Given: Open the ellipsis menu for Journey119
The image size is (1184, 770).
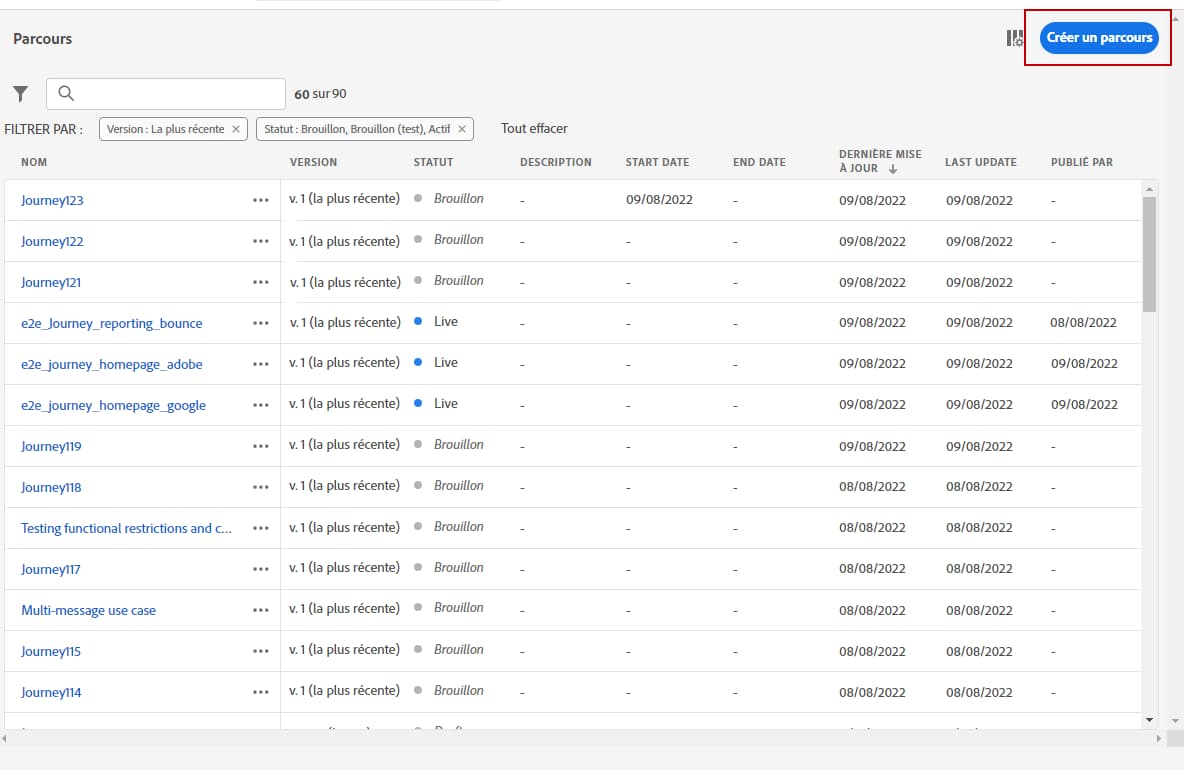Looking at the screenshot, I should pos(261,445).
